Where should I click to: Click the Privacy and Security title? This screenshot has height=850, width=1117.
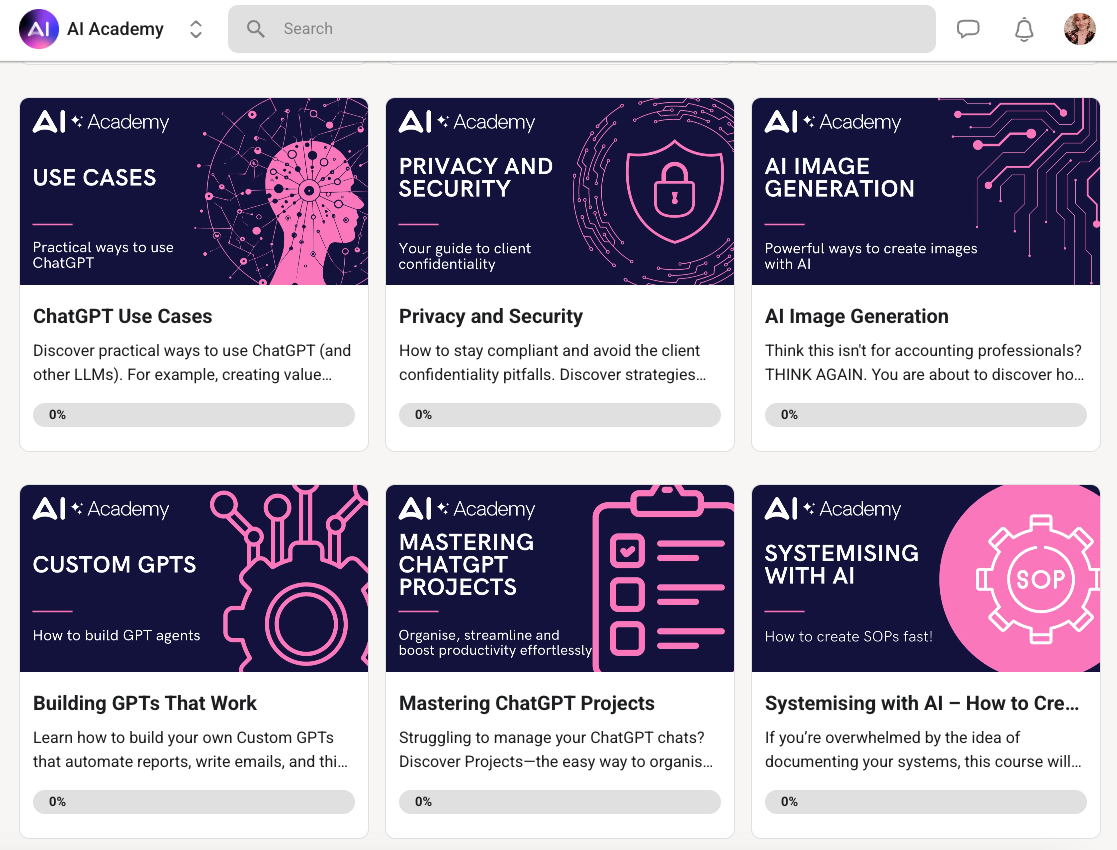point(491,316)
